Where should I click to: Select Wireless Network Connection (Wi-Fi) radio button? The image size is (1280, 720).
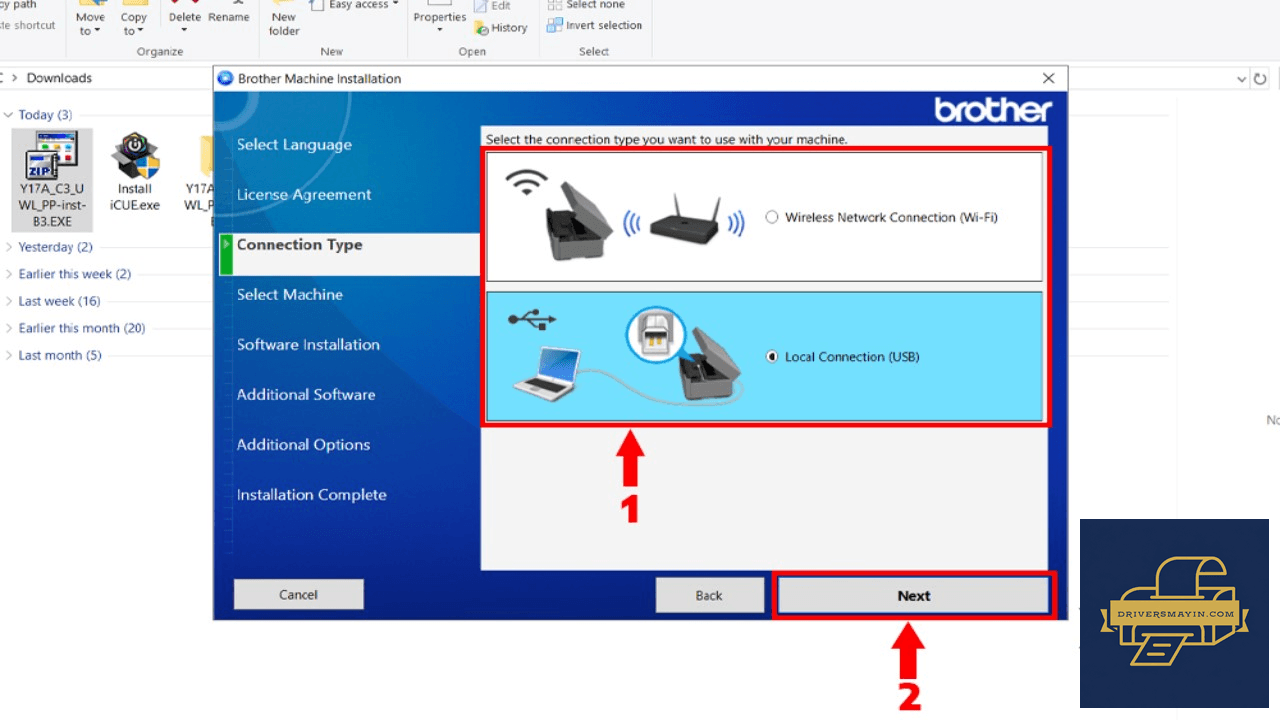coord(771,217)
